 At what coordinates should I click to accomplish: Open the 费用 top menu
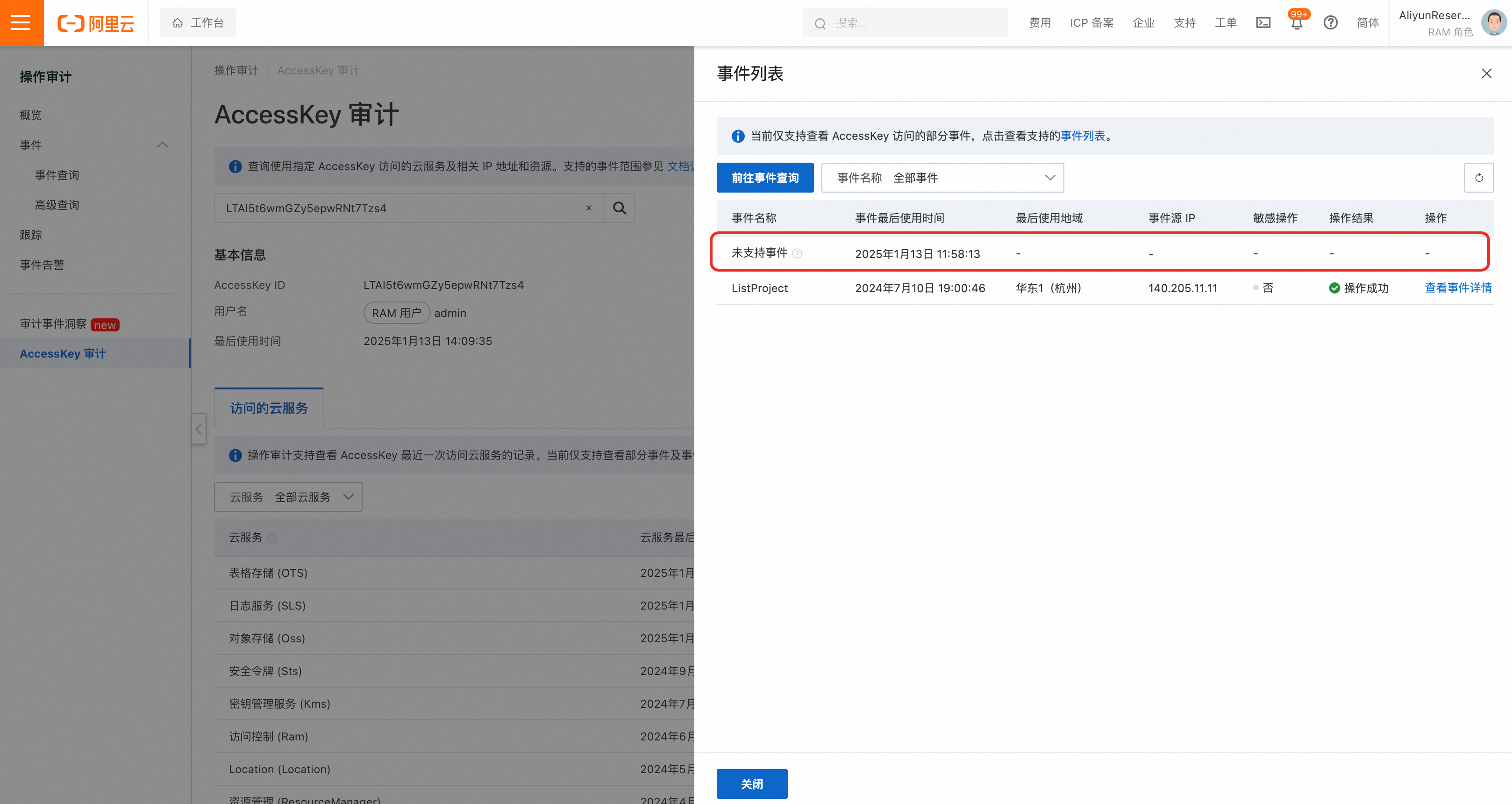point(1040,23)
